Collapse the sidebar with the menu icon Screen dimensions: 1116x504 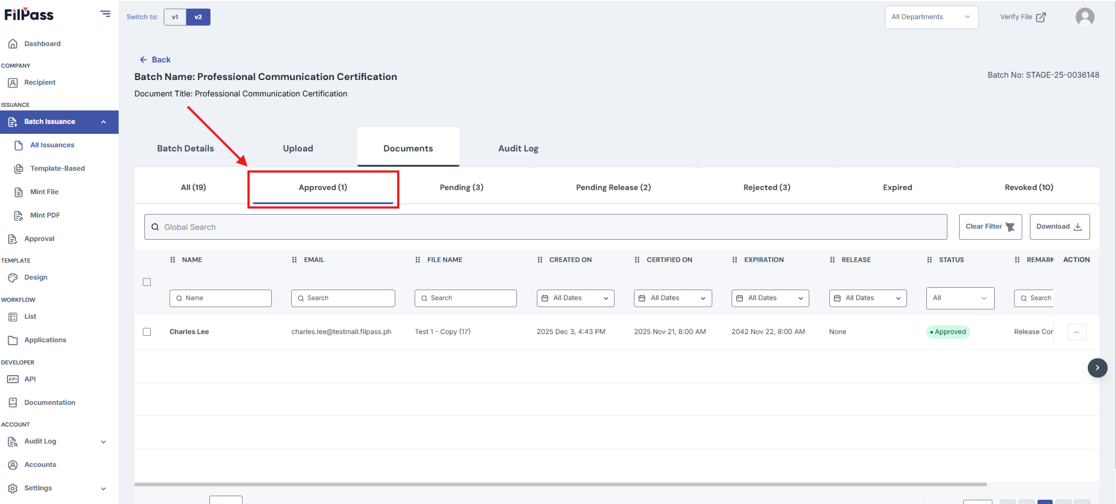pyautogui.click(x=105, y=14)
